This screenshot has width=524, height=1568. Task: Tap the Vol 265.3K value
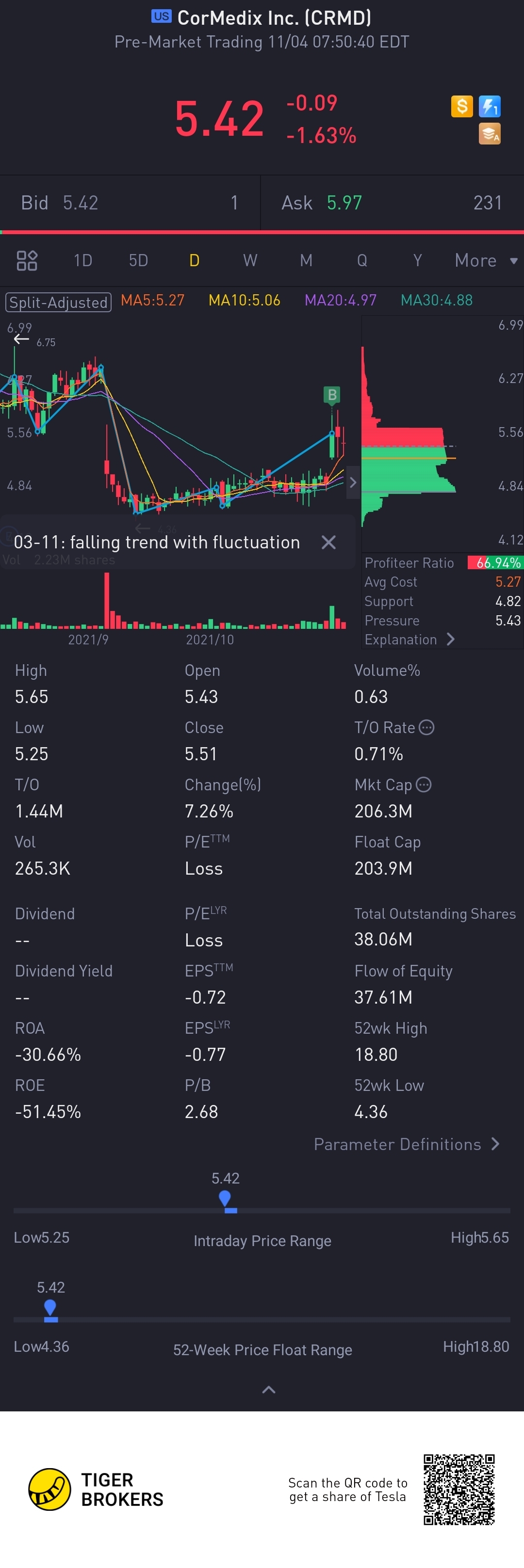[43, 869]
